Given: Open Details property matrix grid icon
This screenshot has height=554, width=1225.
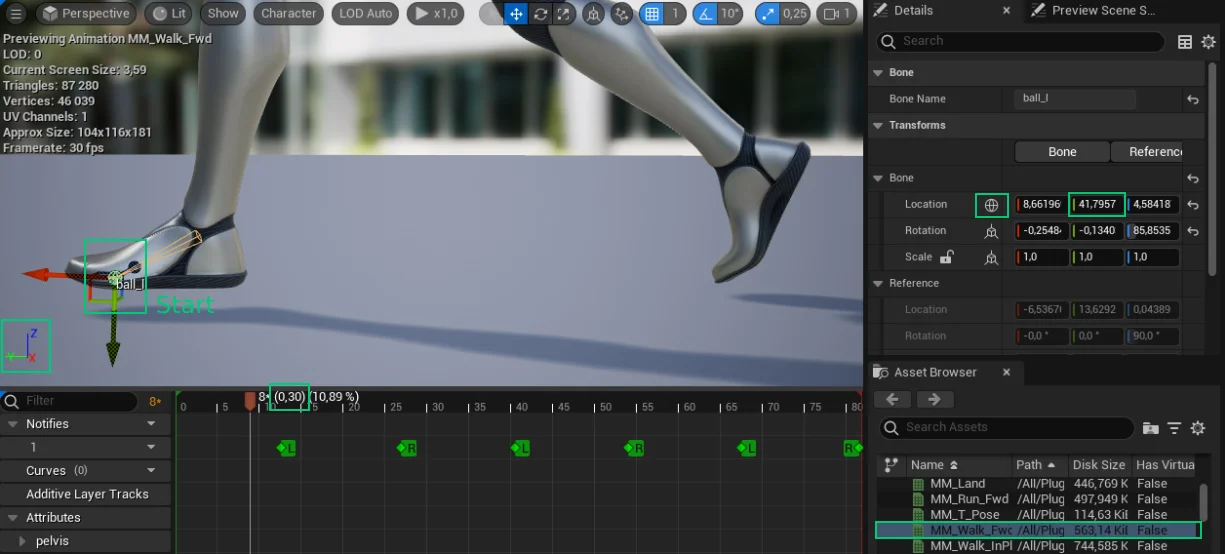Looking at the screenshot, I should (1185, 41).
